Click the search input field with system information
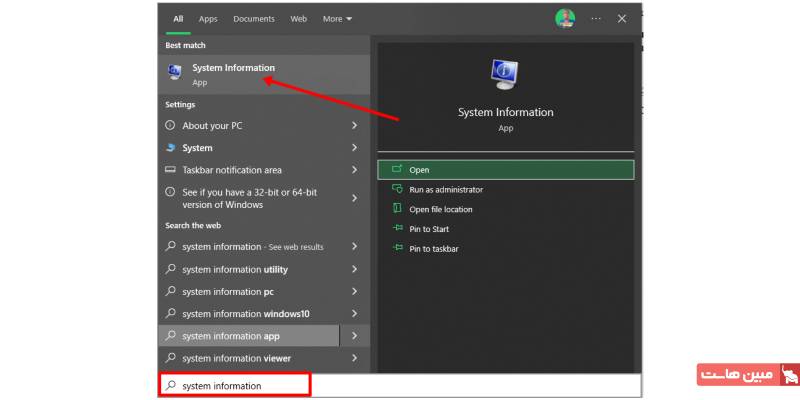The height and width of the screenshot is (400, 800). [x=235, y=385]
